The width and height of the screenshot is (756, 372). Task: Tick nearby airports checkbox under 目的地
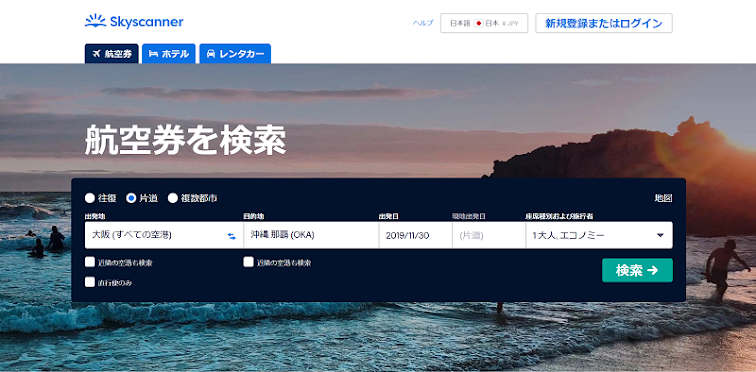pos(248,262)
